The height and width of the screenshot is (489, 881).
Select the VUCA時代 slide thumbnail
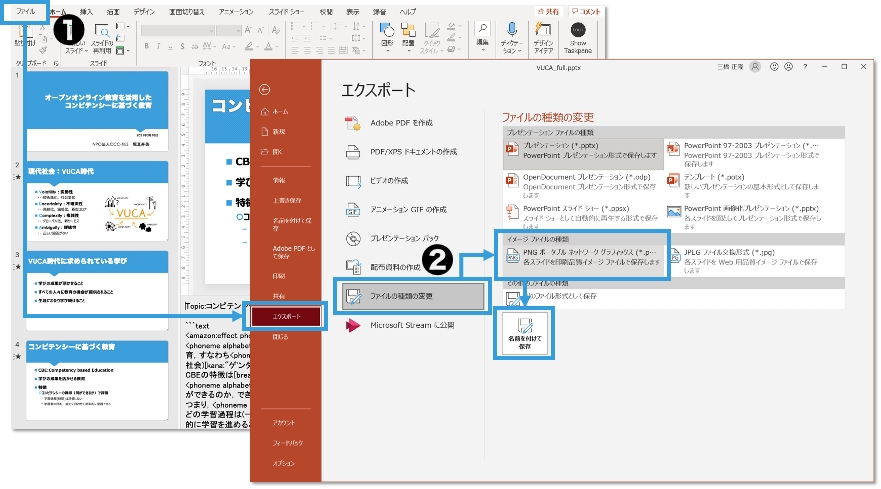98,199
